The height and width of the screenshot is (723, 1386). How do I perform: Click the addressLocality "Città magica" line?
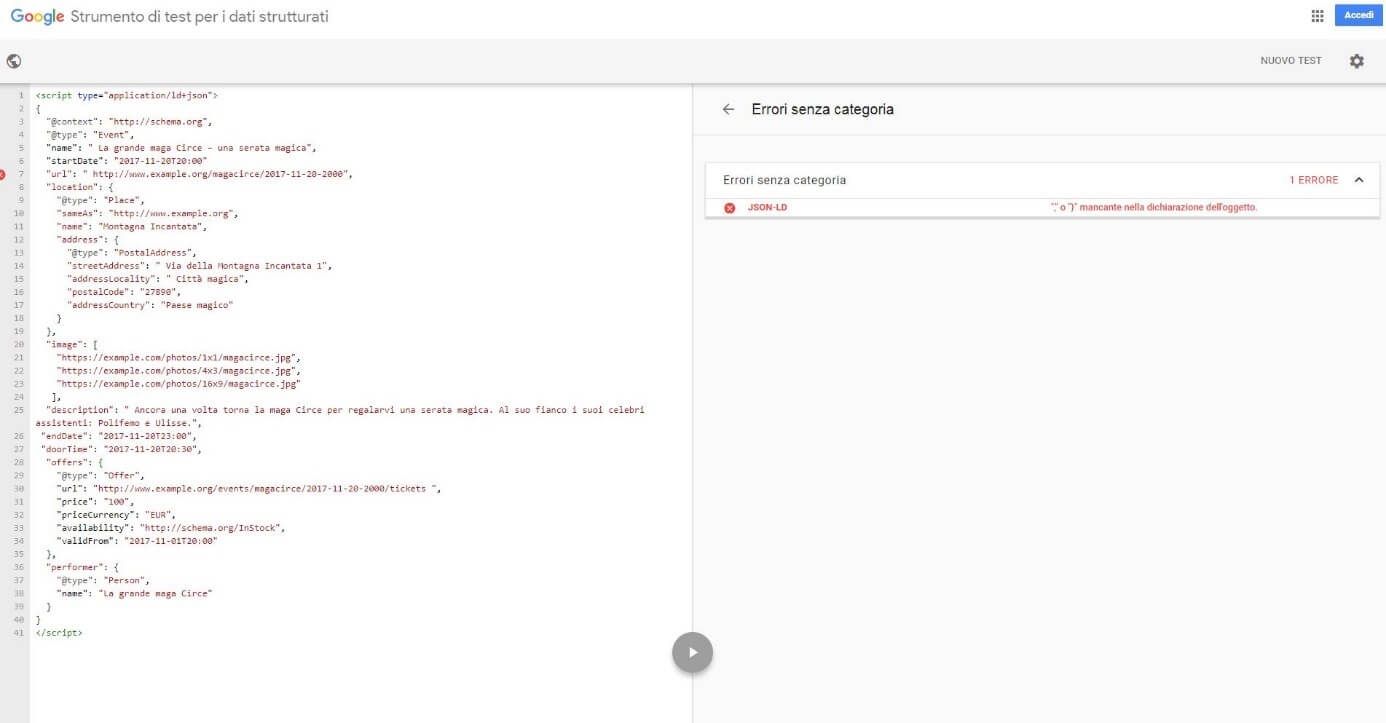click(158, 279)
